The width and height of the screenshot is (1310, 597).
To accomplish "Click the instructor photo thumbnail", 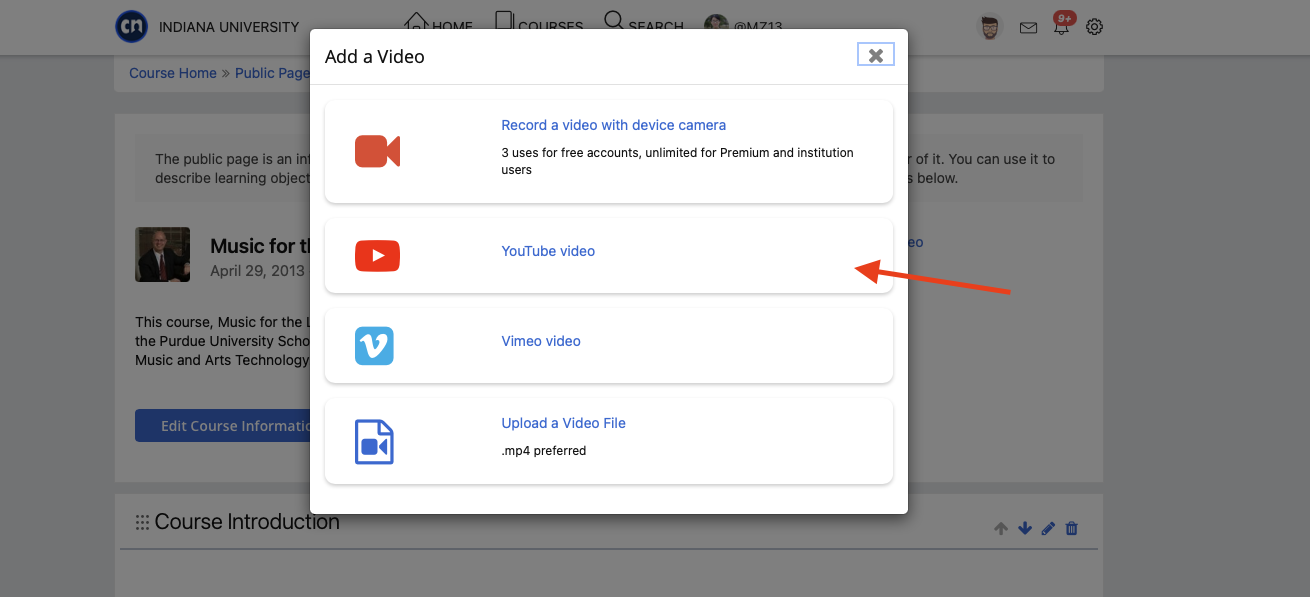I will tap(162, 254).
